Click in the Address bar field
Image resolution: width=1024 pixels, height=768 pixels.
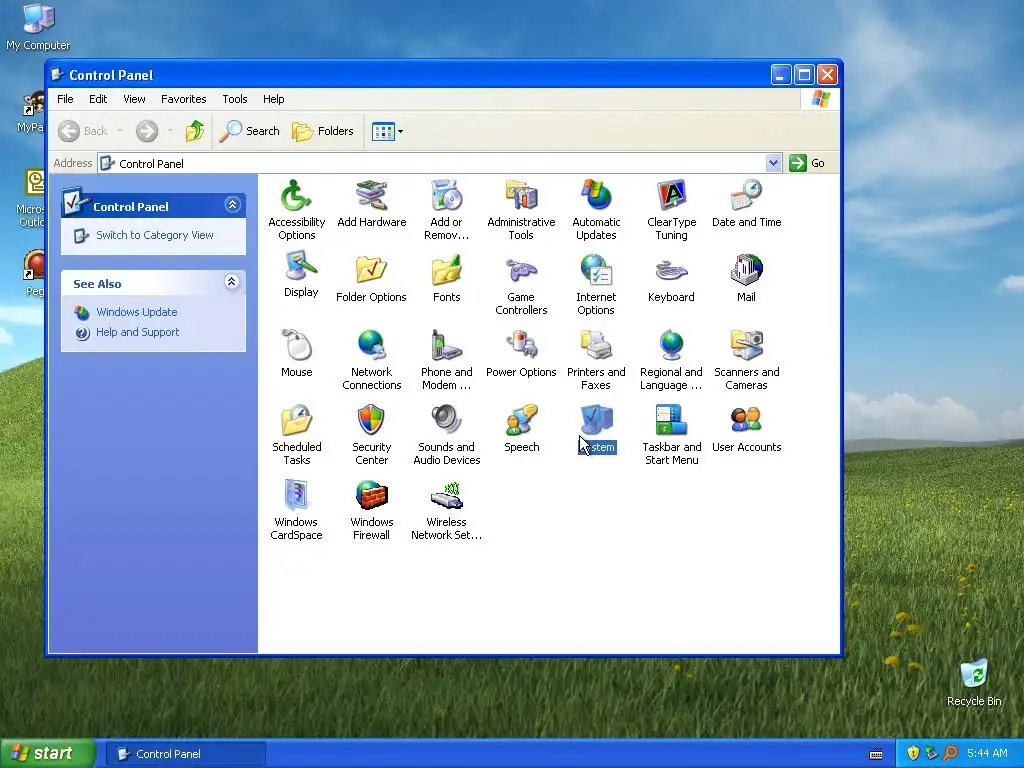coord(432,163)
